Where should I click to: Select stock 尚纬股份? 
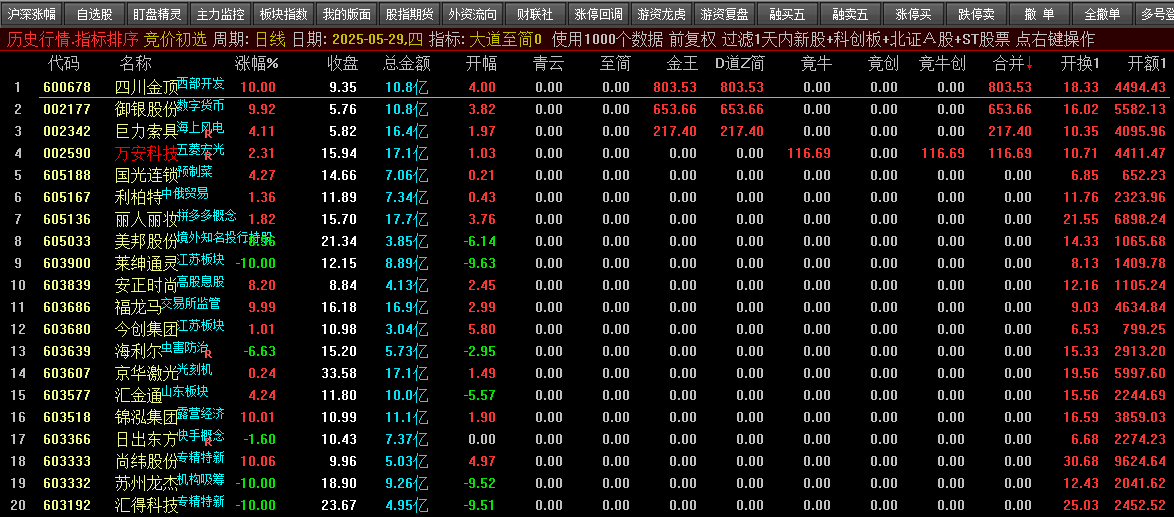click(147, 461)
